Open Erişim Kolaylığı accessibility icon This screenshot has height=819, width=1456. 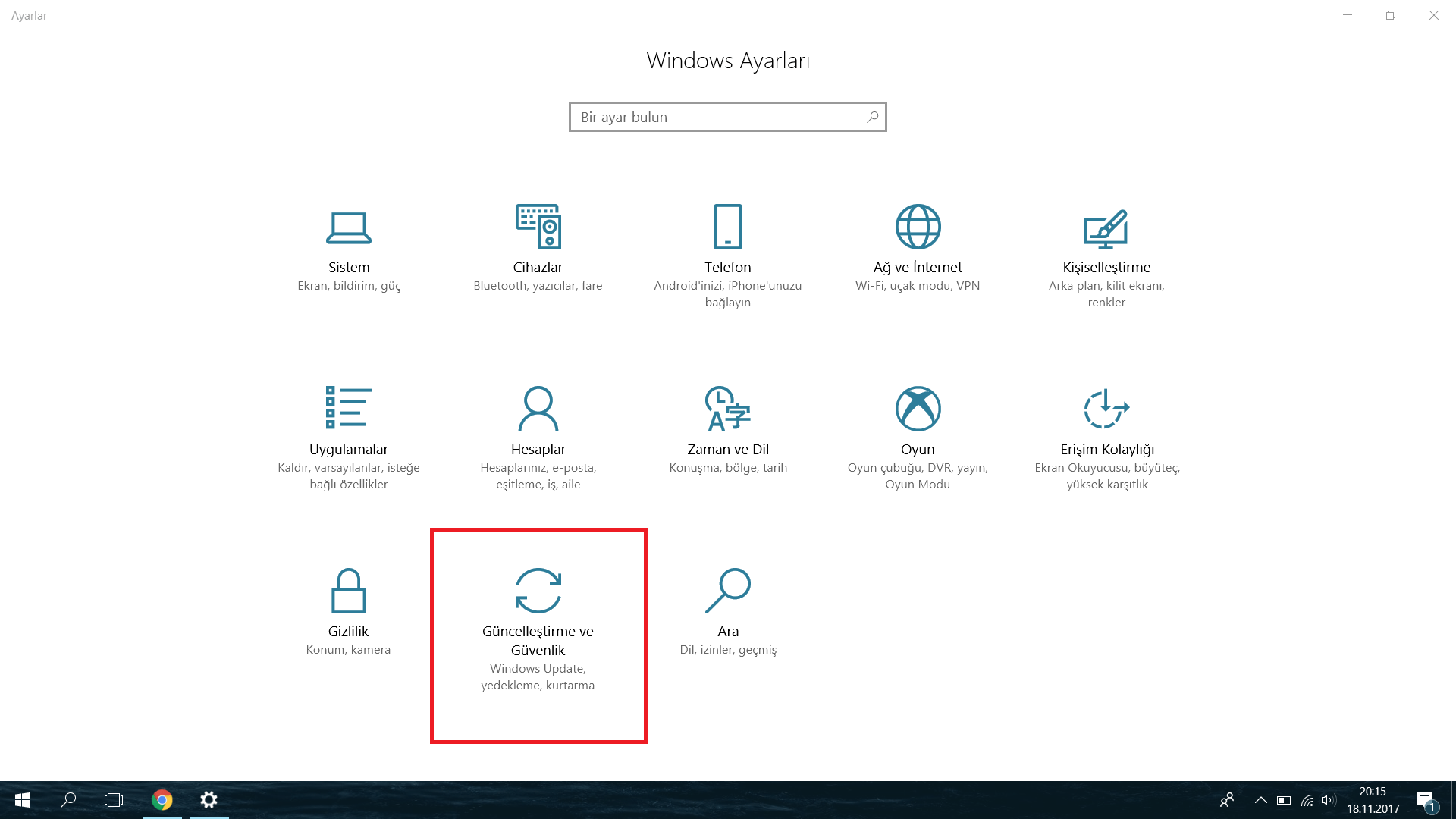tap(1106, 409)
